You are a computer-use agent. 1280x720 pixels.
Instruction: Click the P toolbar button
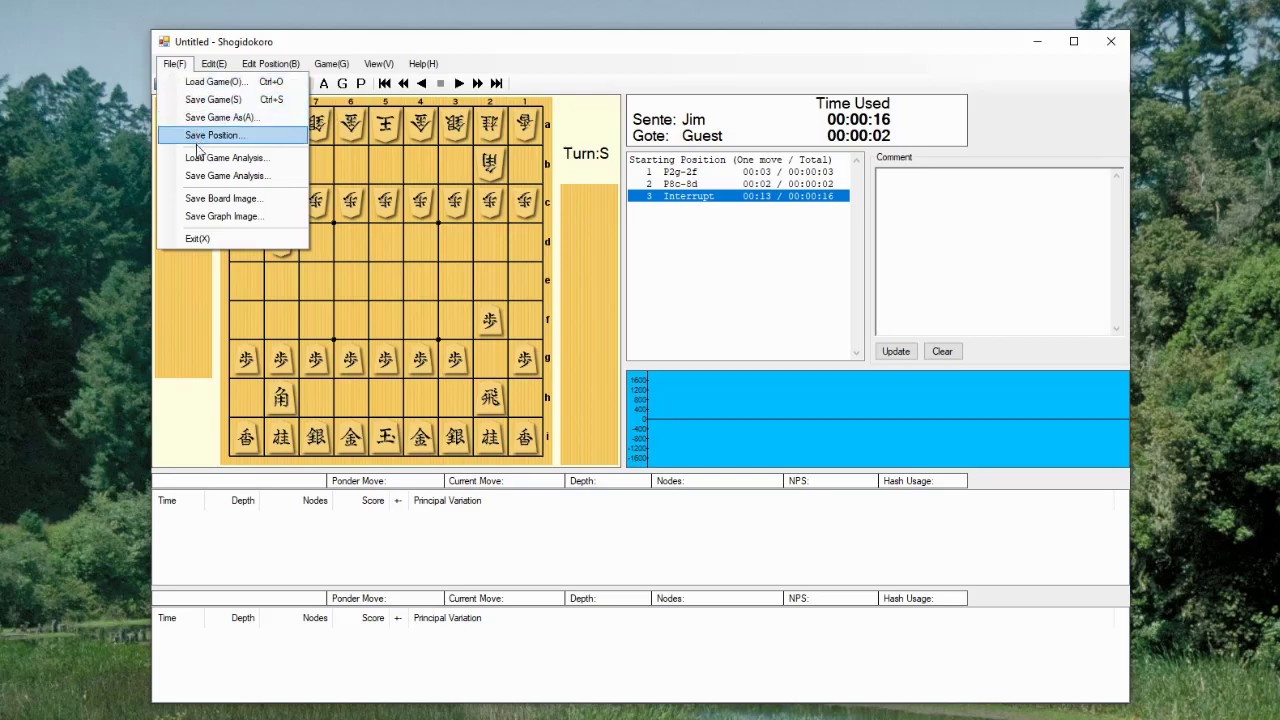360,84
